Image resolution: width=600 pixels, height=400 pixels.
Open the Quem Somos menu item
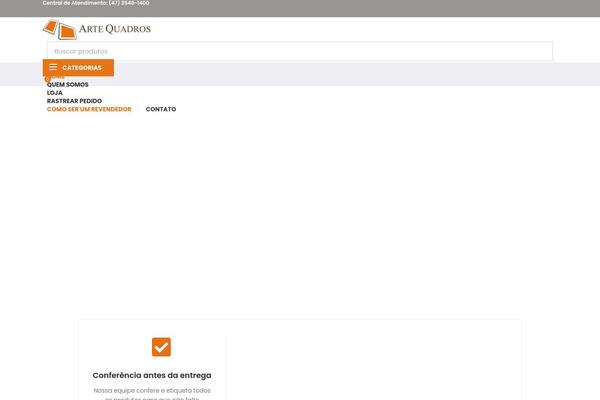click(x=67, y=85)
